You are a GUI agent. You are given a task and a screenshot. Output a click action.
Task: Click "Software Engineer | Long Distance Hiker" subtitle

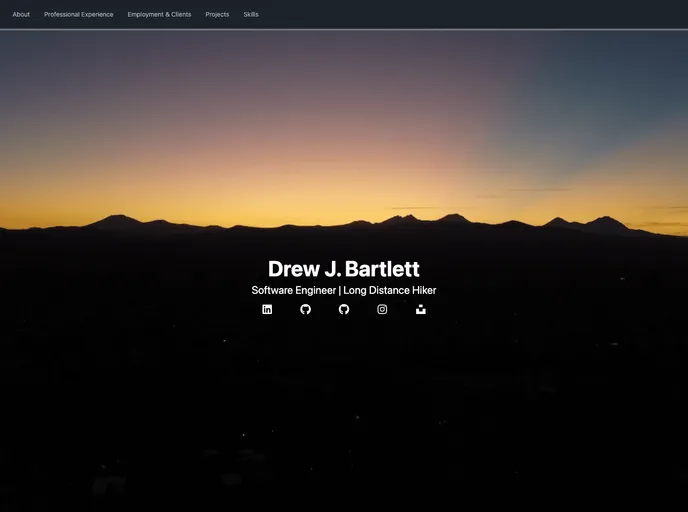(344, 290)
